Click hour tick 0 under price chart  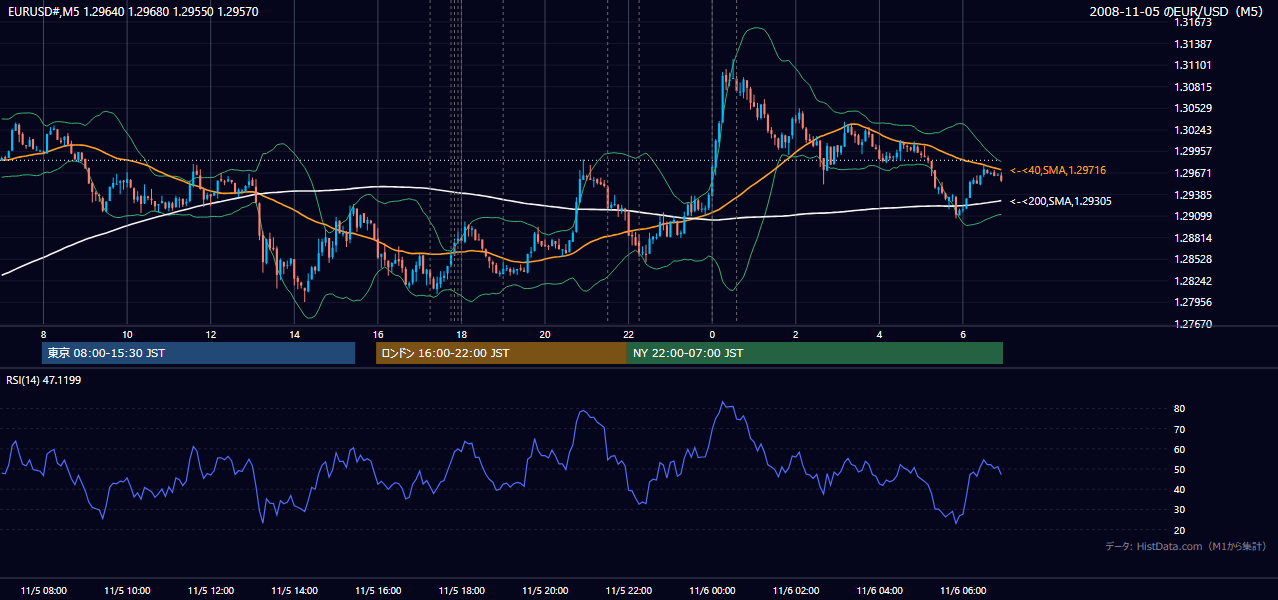(712, 334)
